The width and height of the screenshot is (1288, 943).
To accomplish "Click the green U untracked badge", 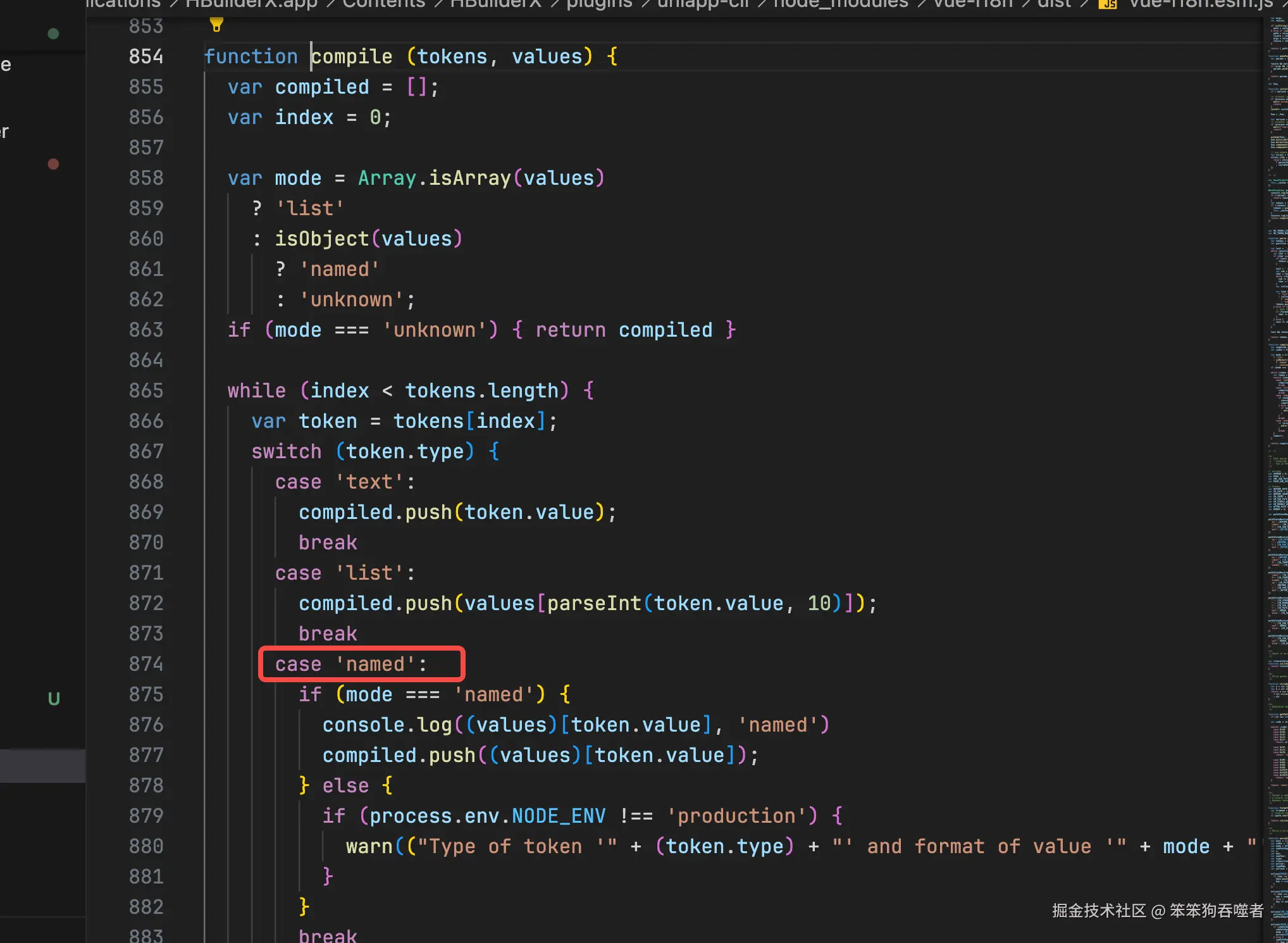I will pyautogui.click(x=54, y=699).
